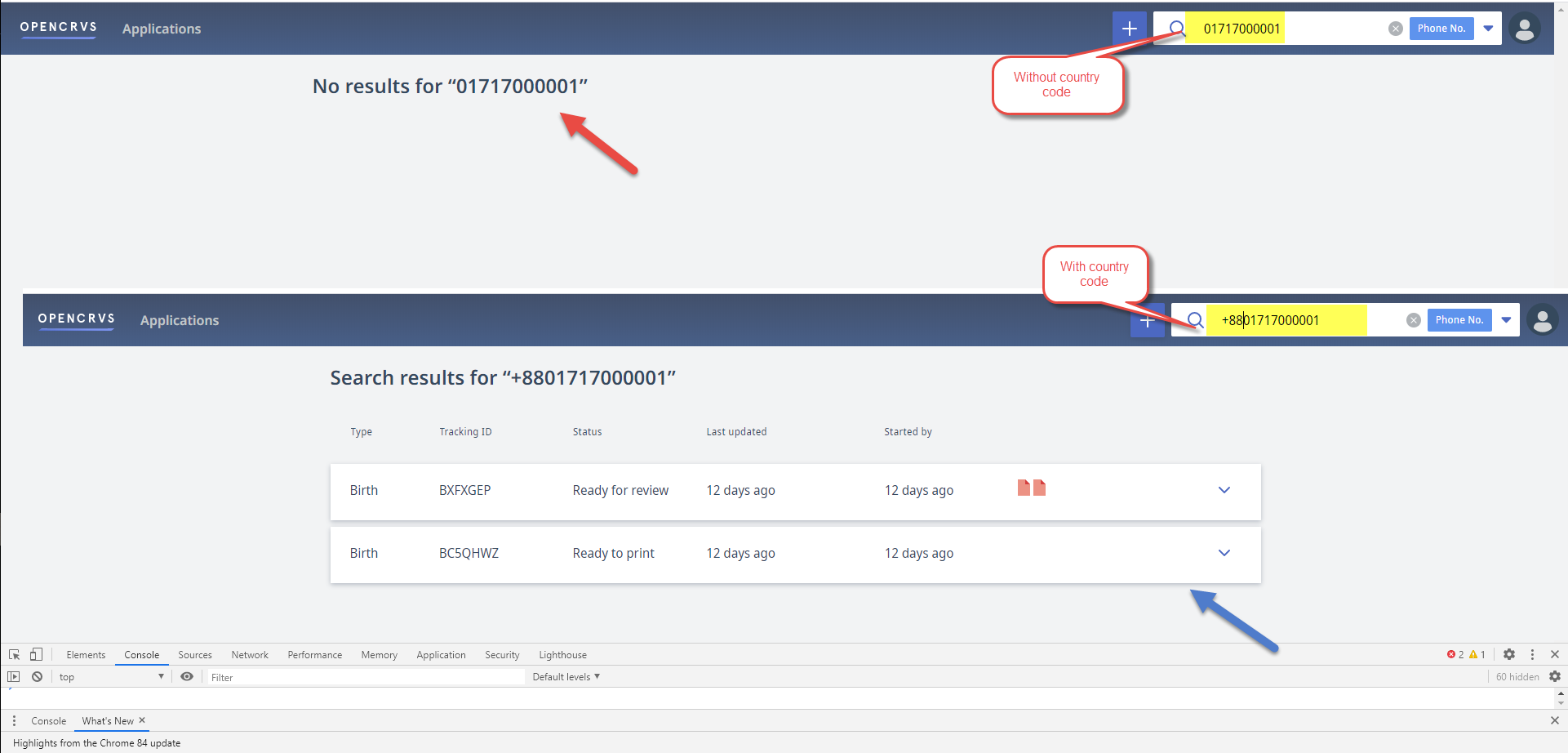Screen dimensions: 1568x753
Task: Click the Applications link in the upper header
Action: point(162,29)
